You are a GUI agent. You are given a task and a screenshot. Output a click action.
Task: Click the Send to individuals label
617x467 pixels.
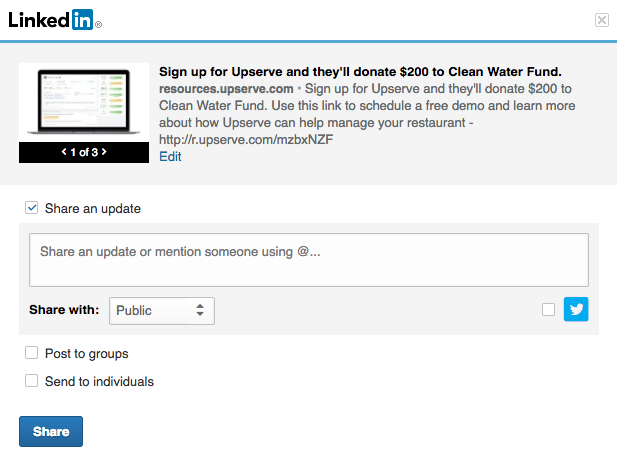click(99, 381)
